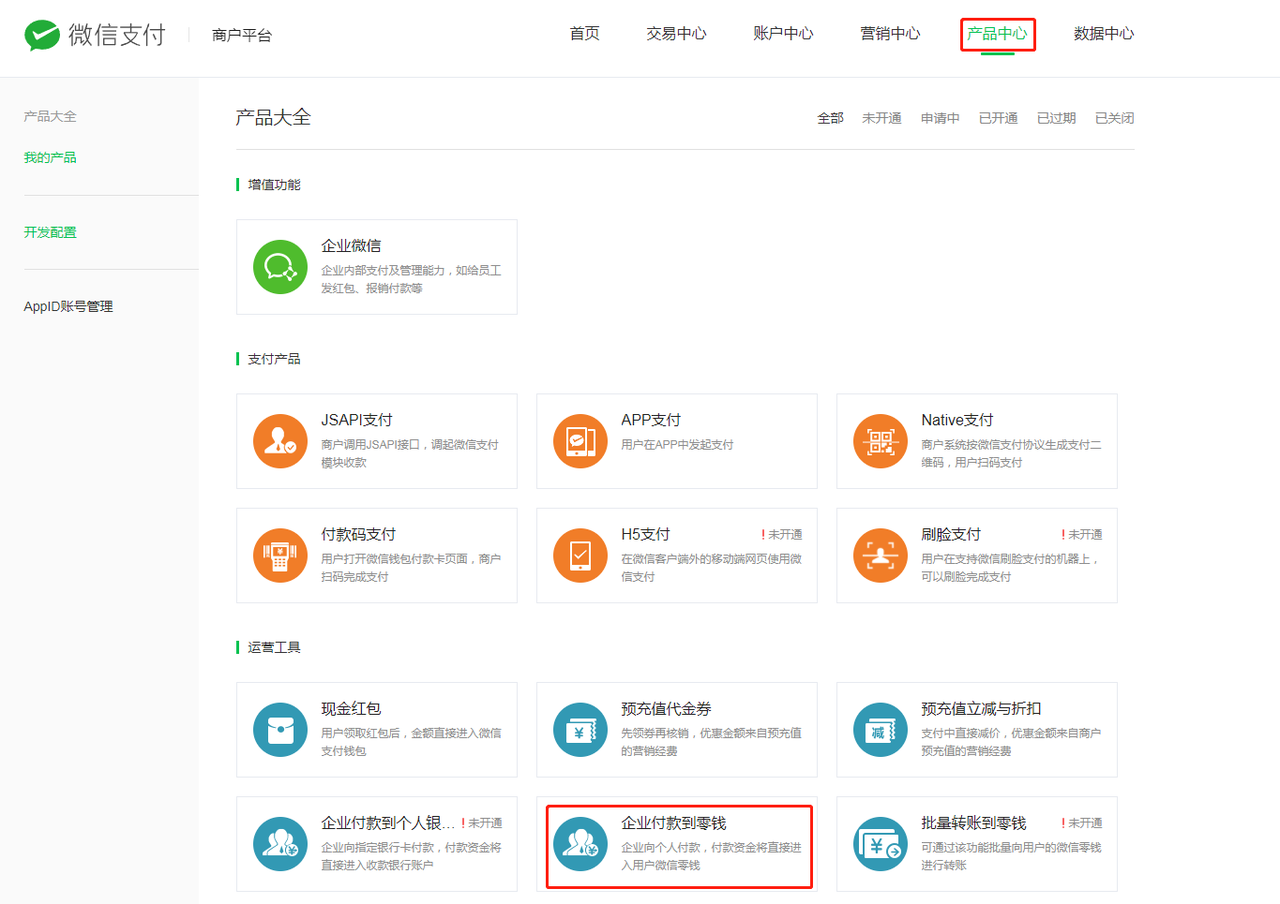Click the 增值功能 section heading

pos(274,185)
